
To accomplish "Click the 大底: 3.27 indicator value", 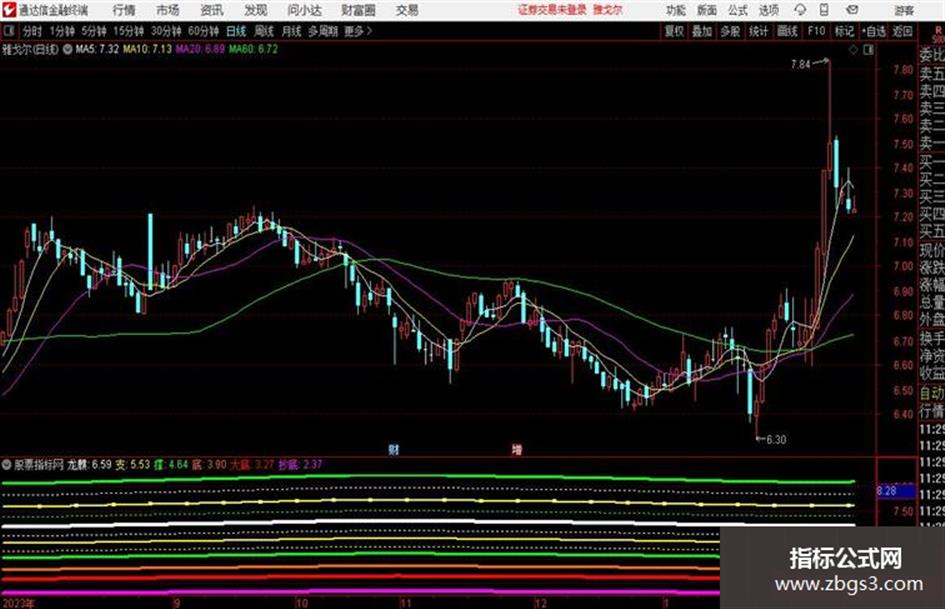I will [252, 464].
